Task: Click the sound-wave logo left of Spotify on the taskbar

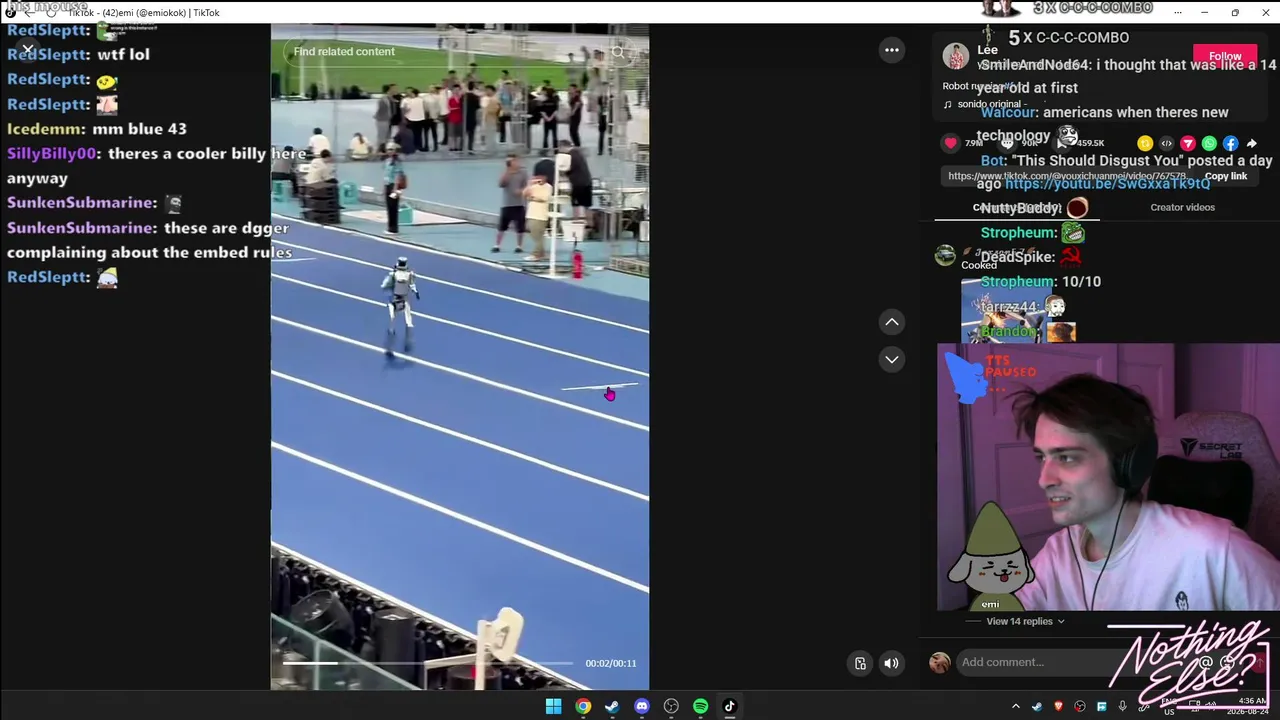Action: coord(671,706)
